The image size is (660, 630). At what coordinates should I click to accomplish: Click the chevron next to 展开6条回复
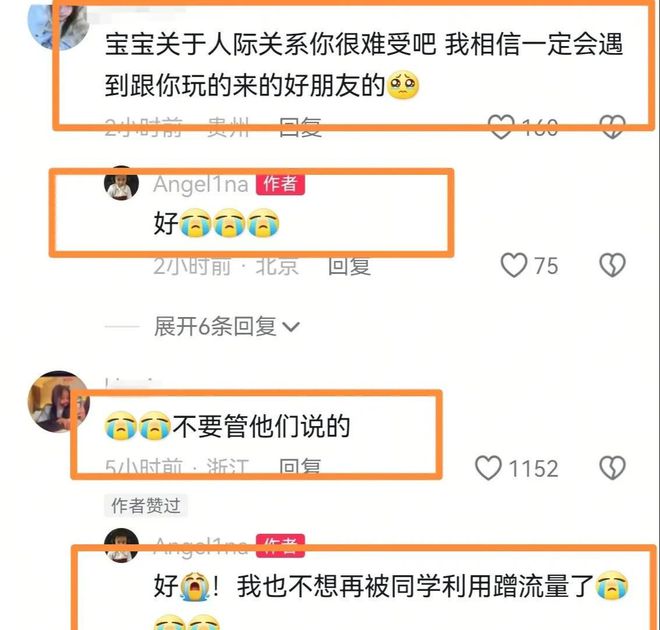coord(291,327)
